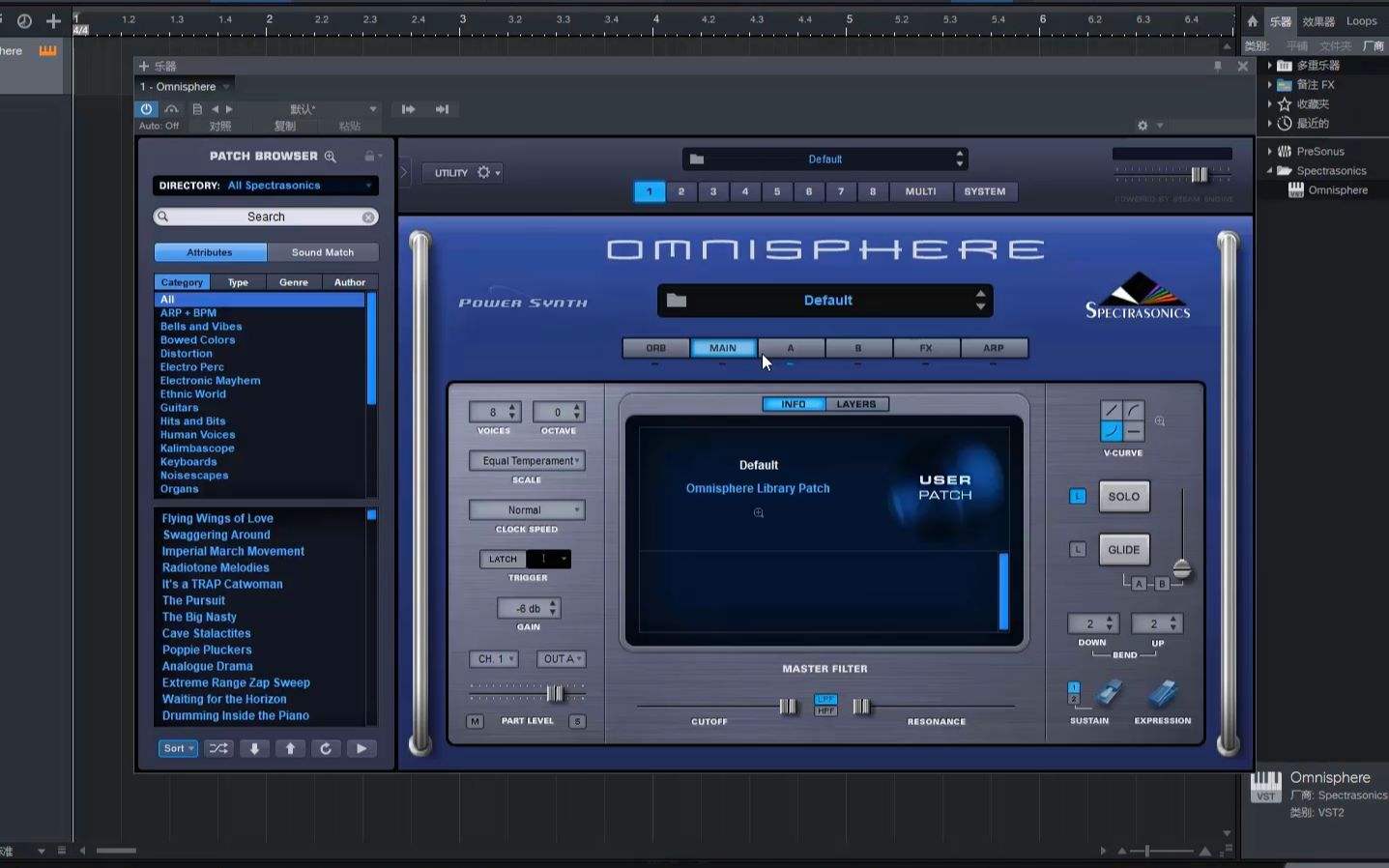Click the GLIDE button
The height and width of the screenshot is (868, 1389).
pos(1123,550)
